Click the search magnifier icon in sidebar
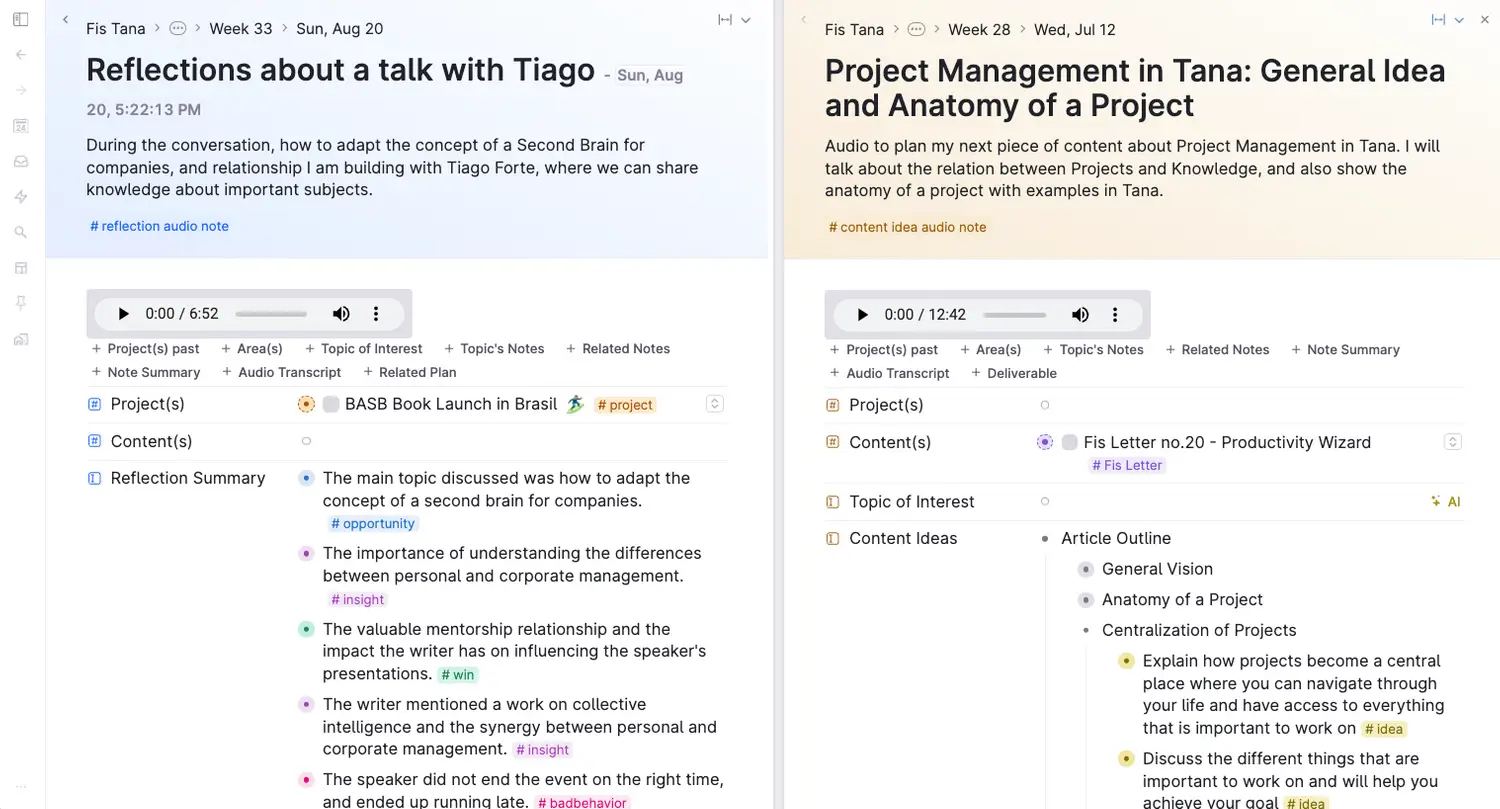The width and height of the screenshot is (1500, 809). coord(21,232)
